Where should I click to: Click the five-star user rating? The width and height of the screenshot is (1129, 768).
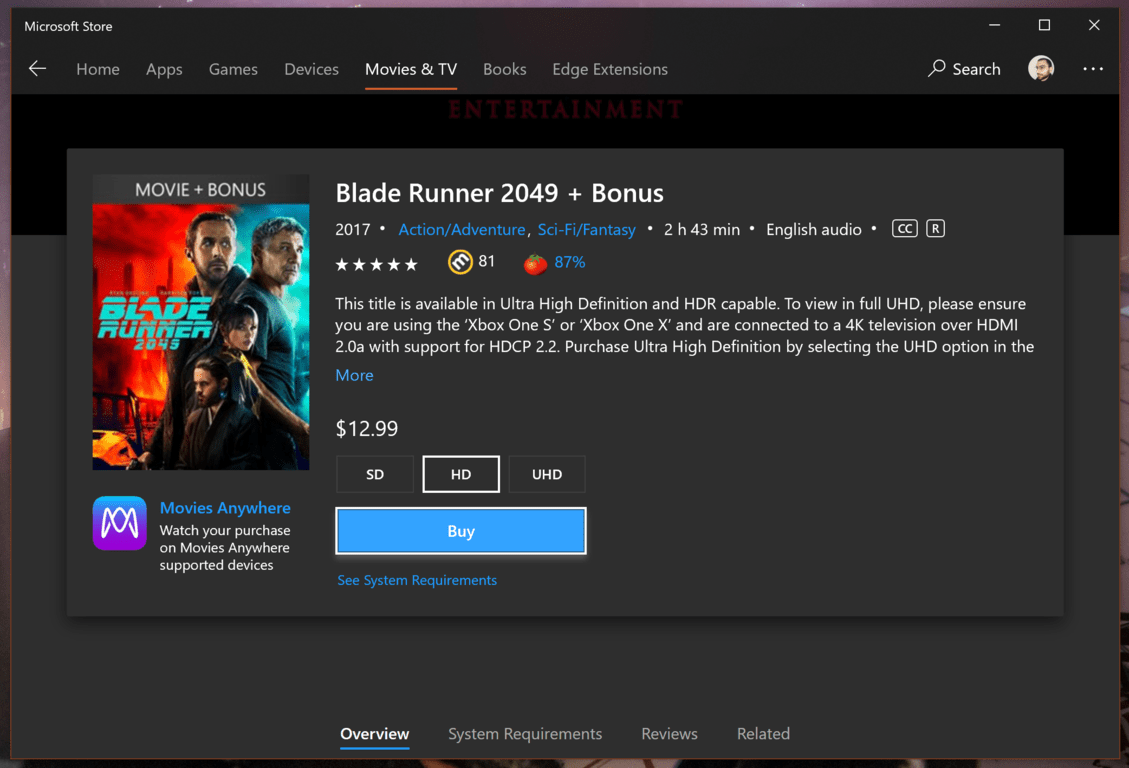coord(376,265)
